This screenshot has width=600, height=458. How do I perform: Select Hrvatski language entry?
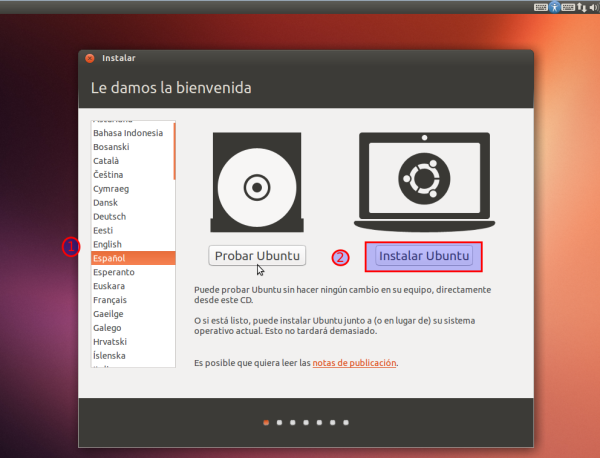point(133,342)
